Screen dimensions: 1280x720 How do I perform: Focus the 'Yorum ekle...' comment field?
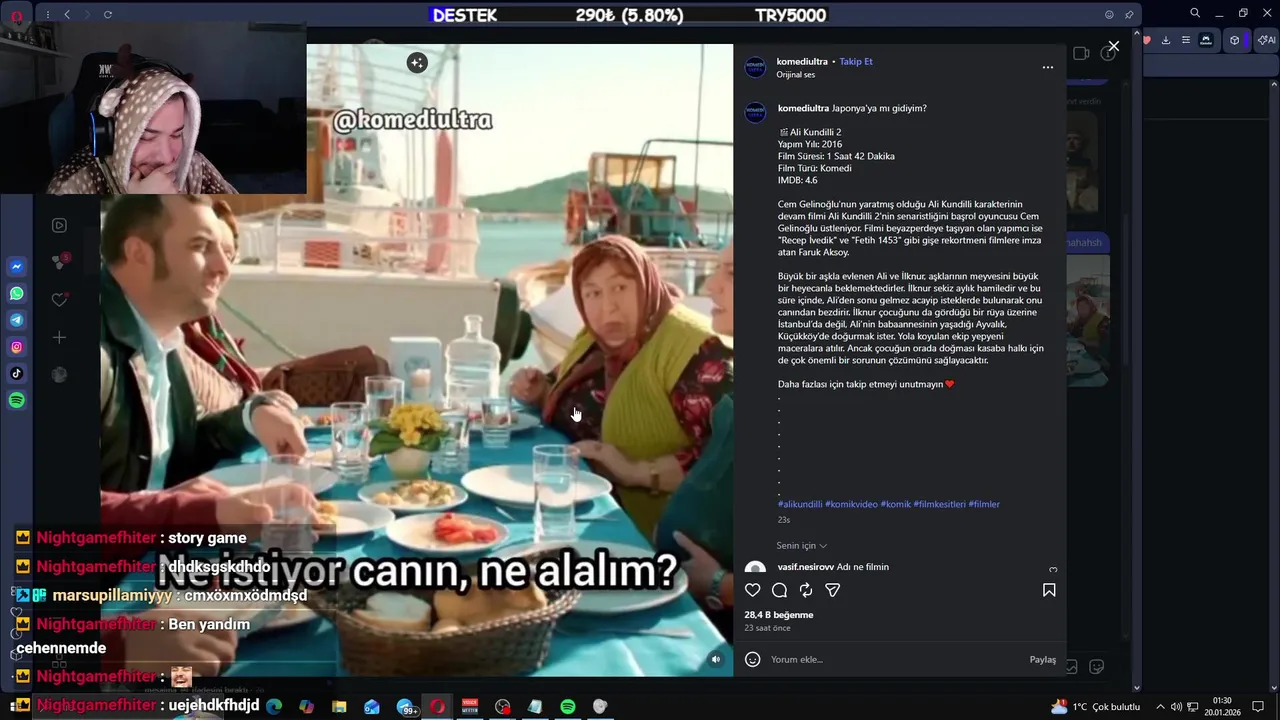(x=895, y=660)
